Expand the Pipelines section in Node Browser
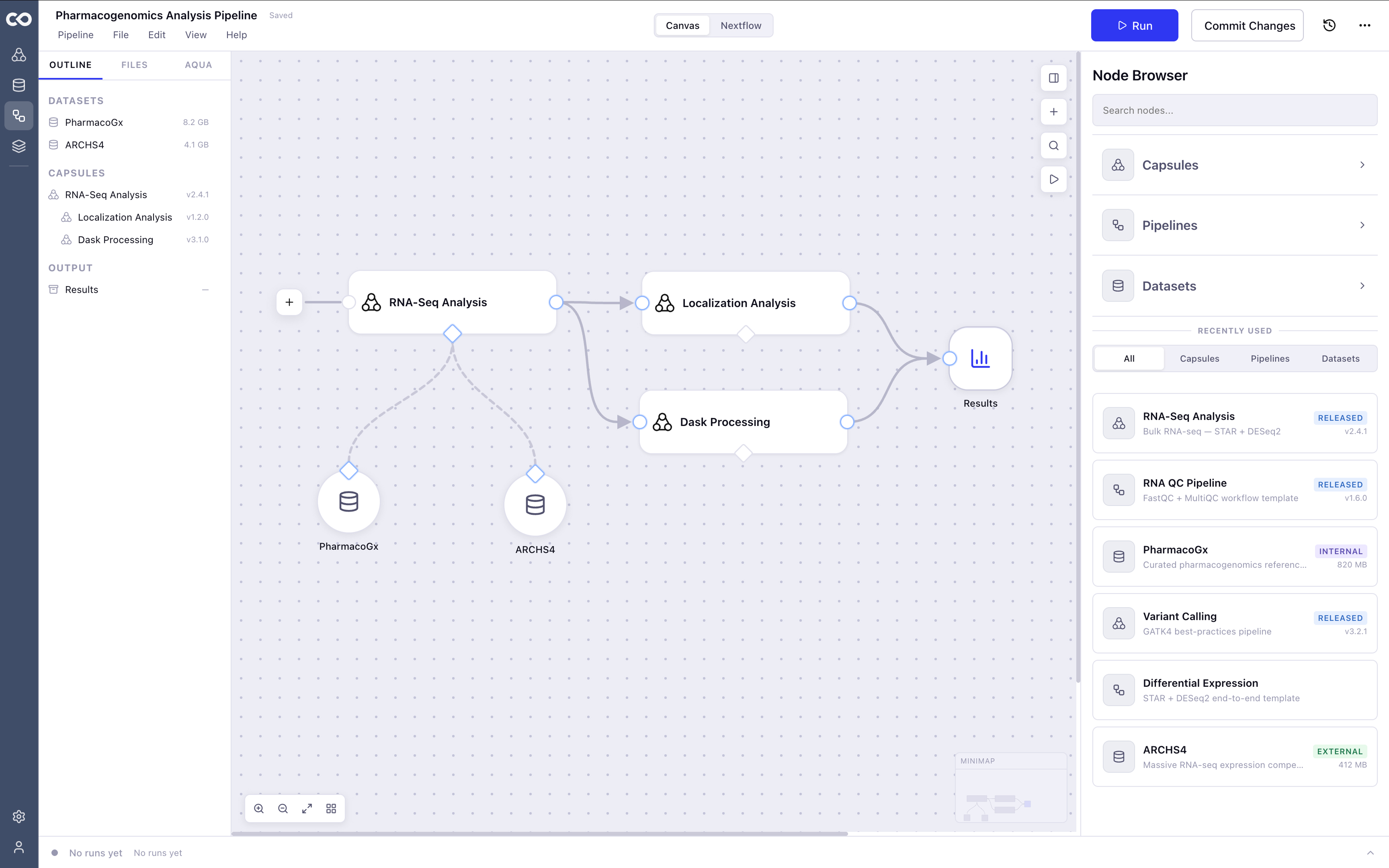The width and height of the screenshot is (1389, 868). coord(1235,225)
